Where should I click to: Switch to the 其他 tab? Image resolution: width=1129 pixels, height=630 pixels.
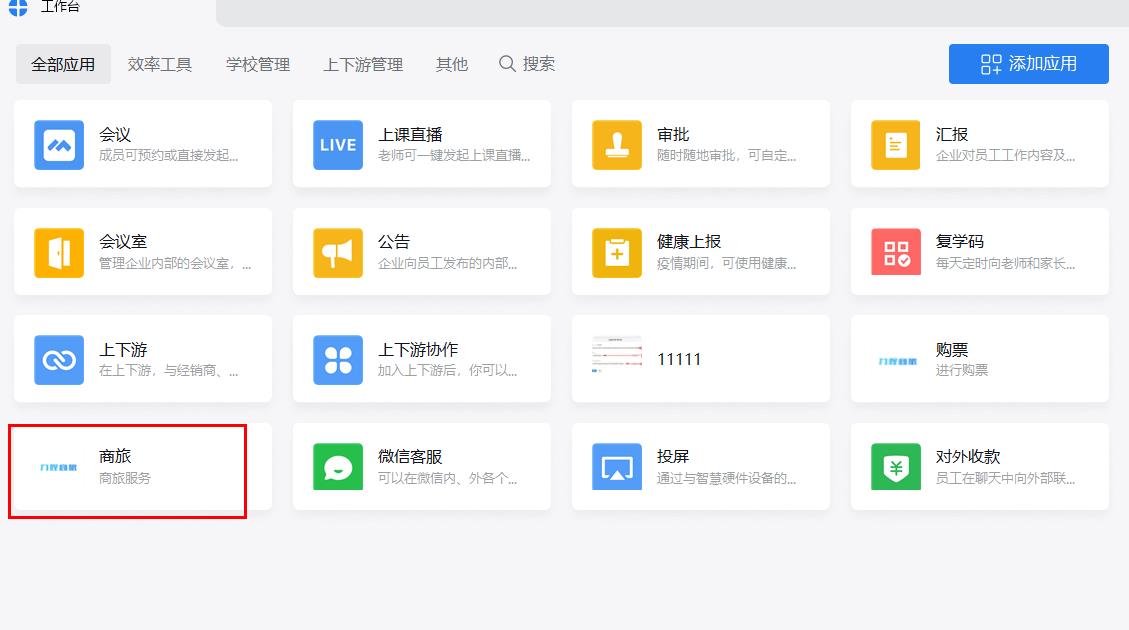point(451,64)
